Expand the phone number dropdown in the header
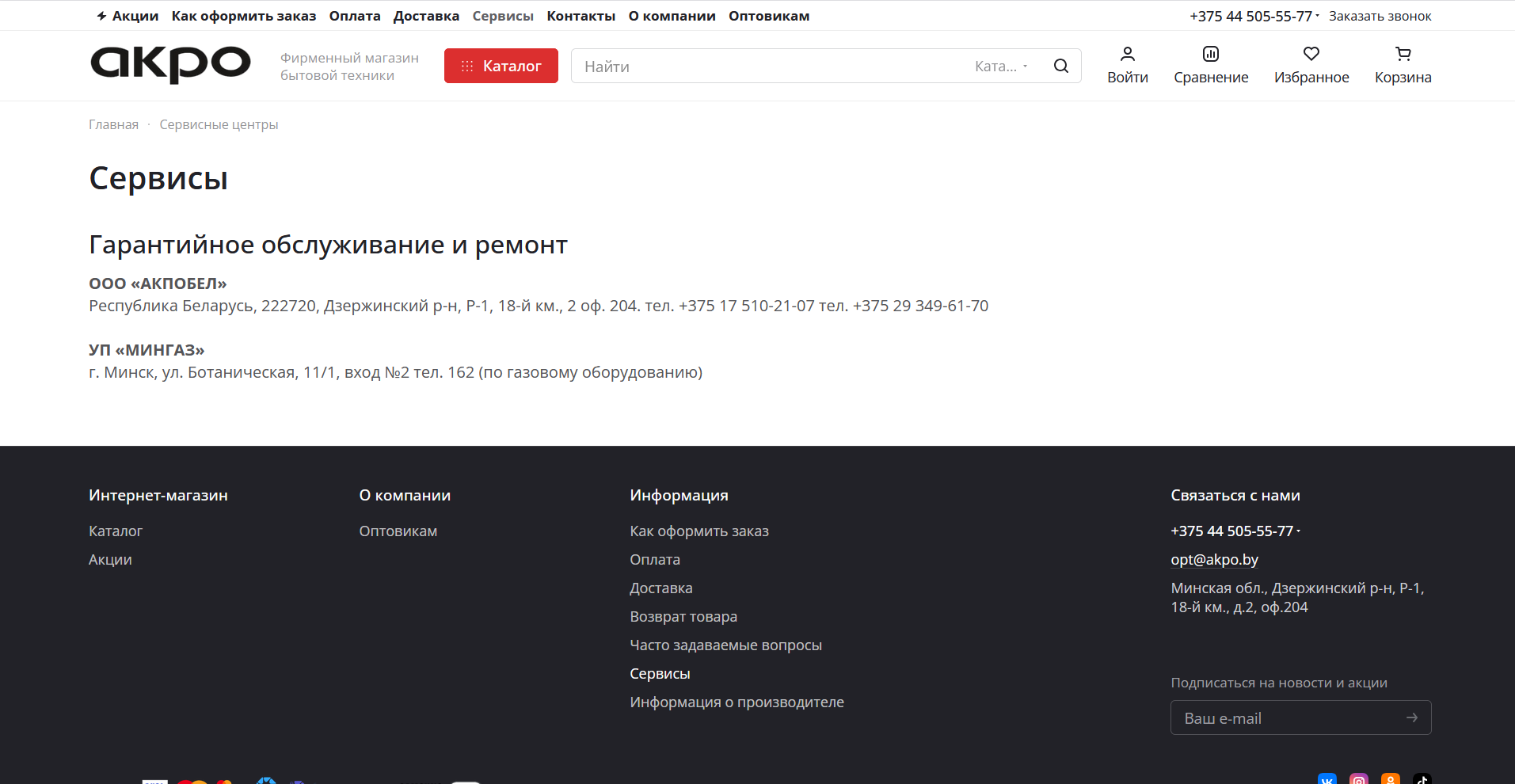The image size is (1515, 784). [1317, 16]
